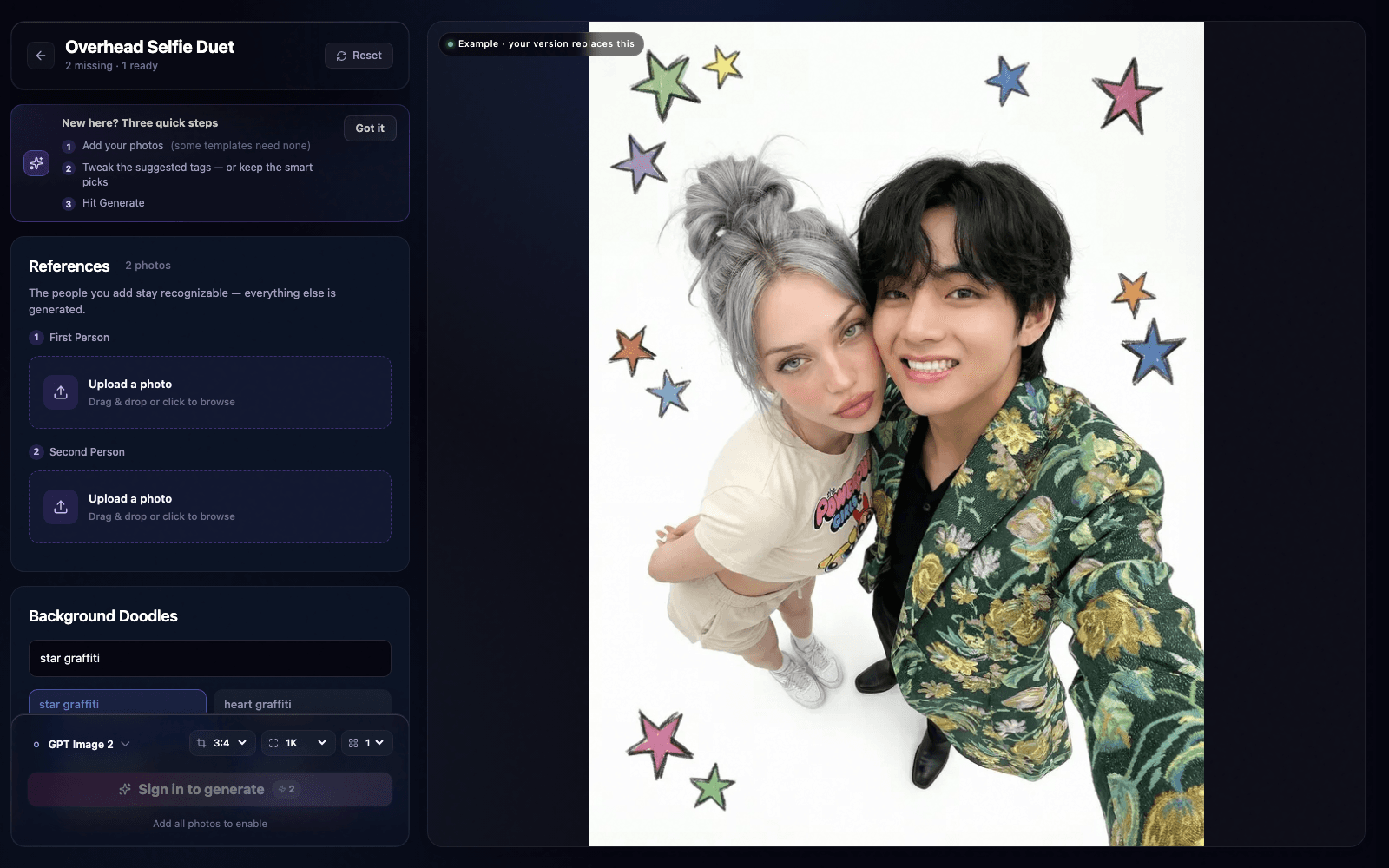
Task: Open the 1K resolution dropdown
Action: [298, 743]
